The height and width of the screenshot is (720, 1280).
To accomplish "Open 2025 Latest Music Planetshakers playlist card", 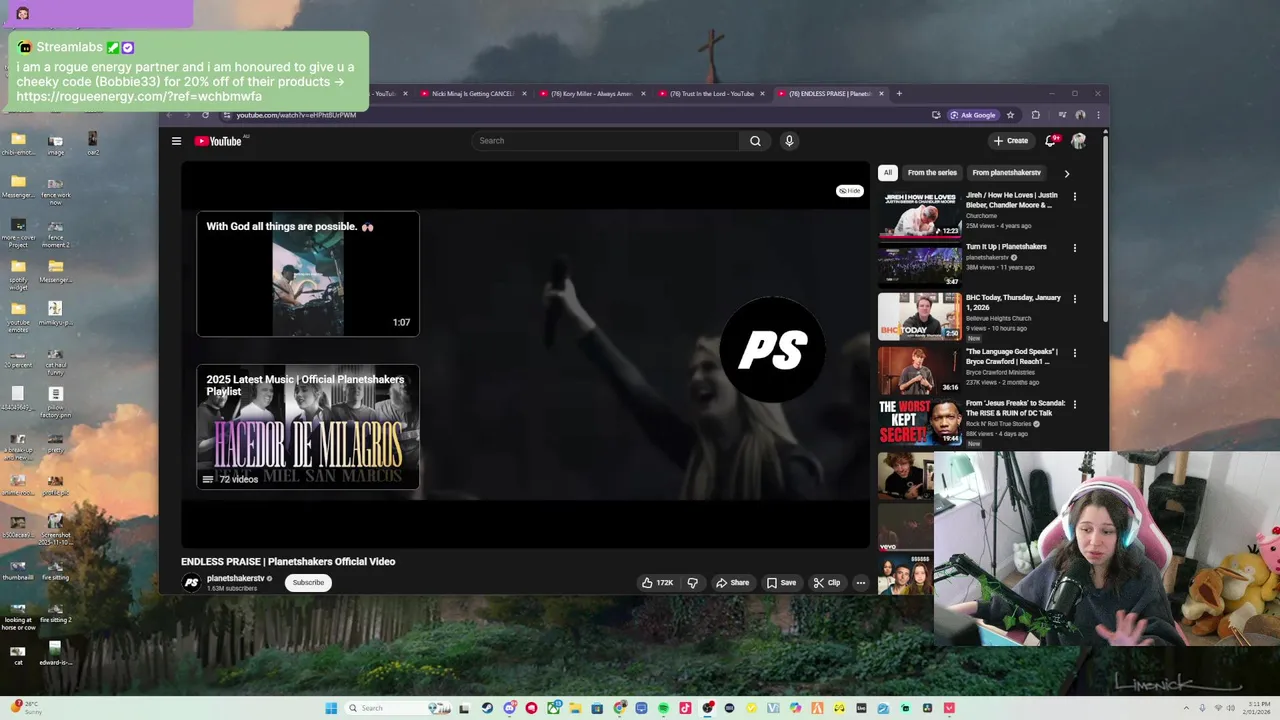I will coord(308,427).
